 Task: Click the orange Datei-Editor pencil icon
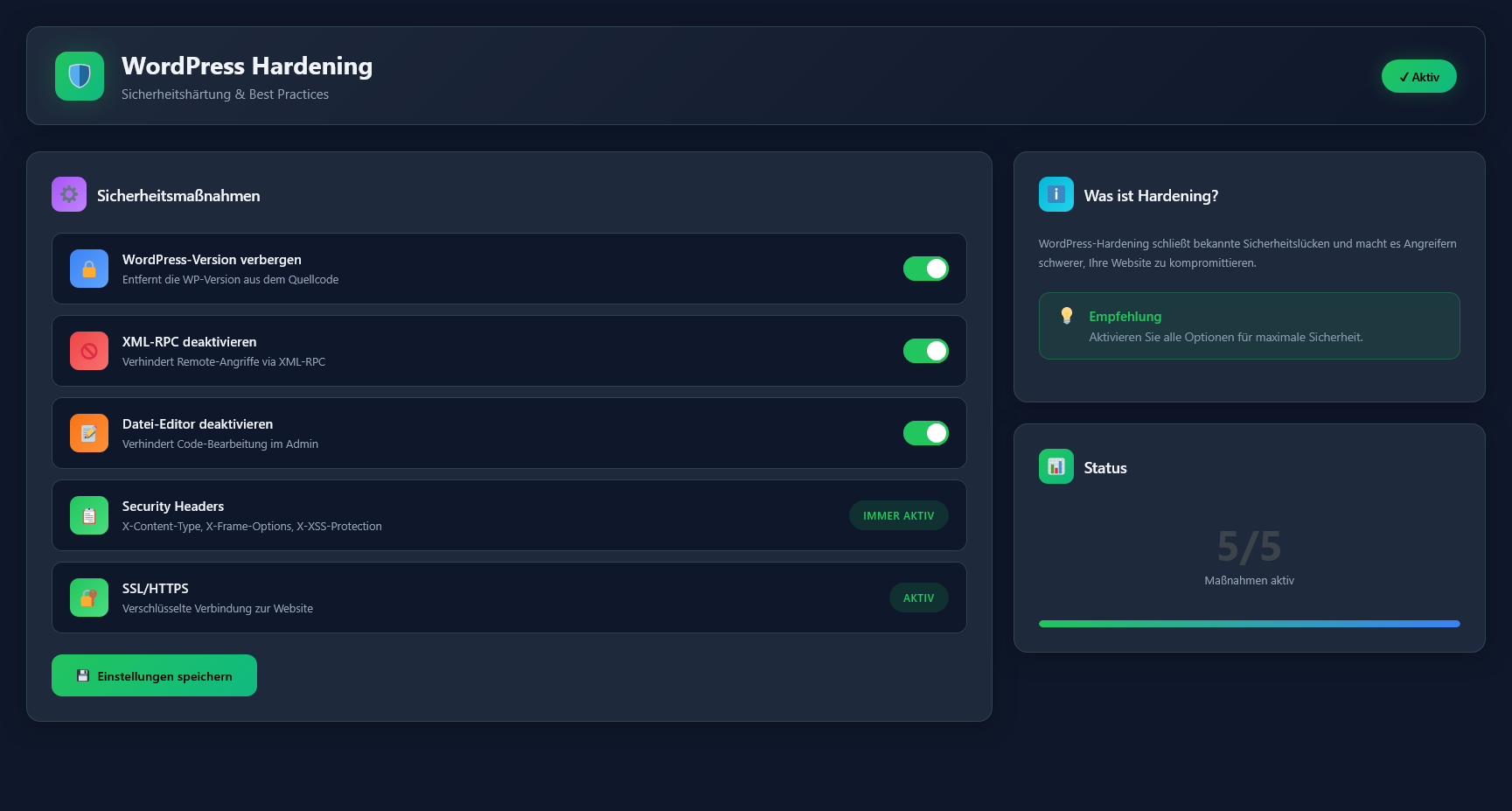coord(89,433)
